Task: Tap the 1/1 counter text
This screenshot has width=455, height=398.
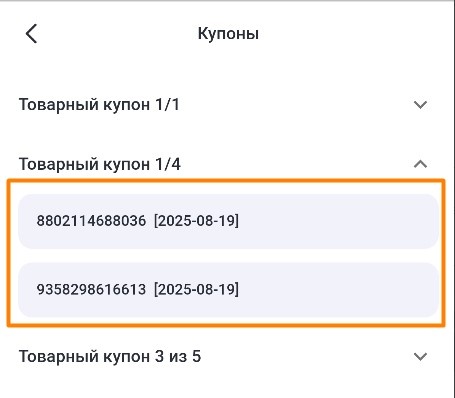Action: 167,105
